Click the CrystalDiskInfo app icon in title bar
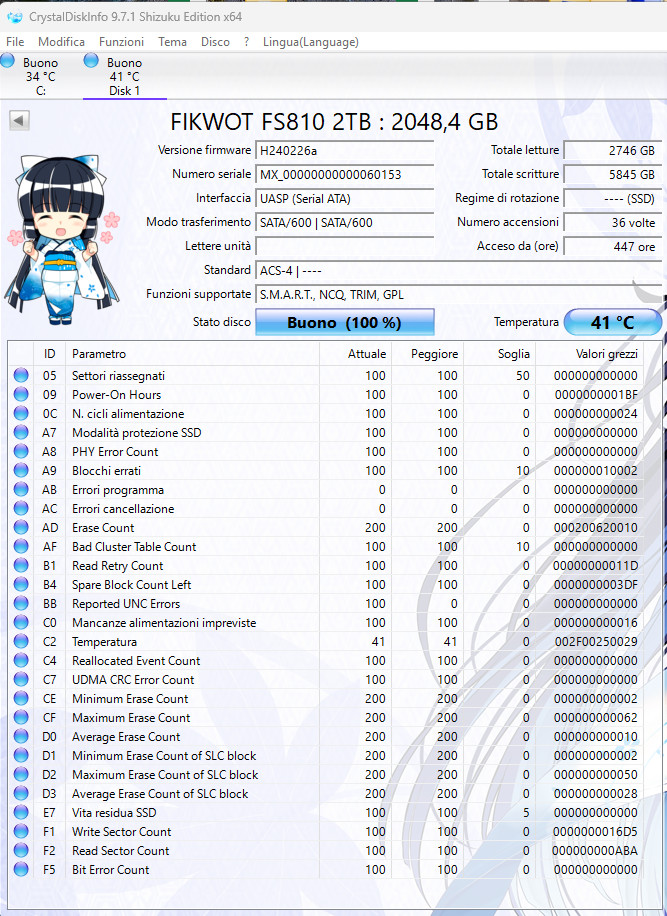The width and height of the screenshot is (667, 916). pyautogui.click(x=13, y=17)
